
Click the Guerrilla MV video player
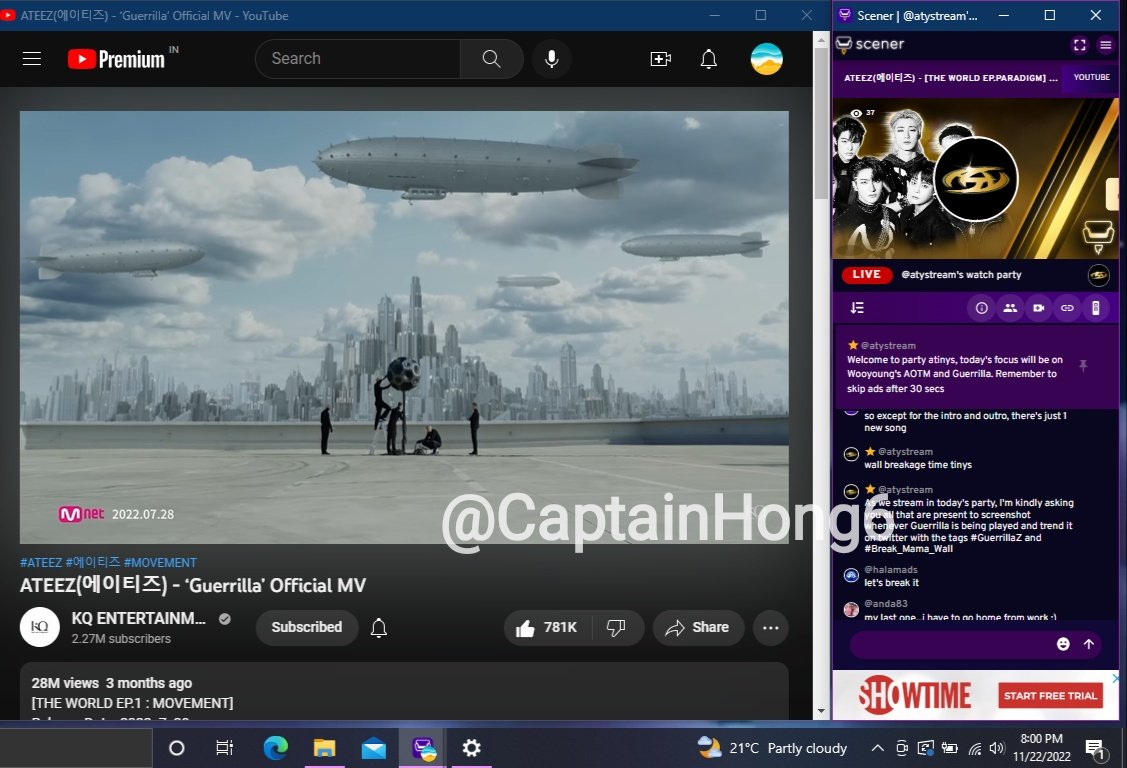pyautogui.click(x=404, y=327)
